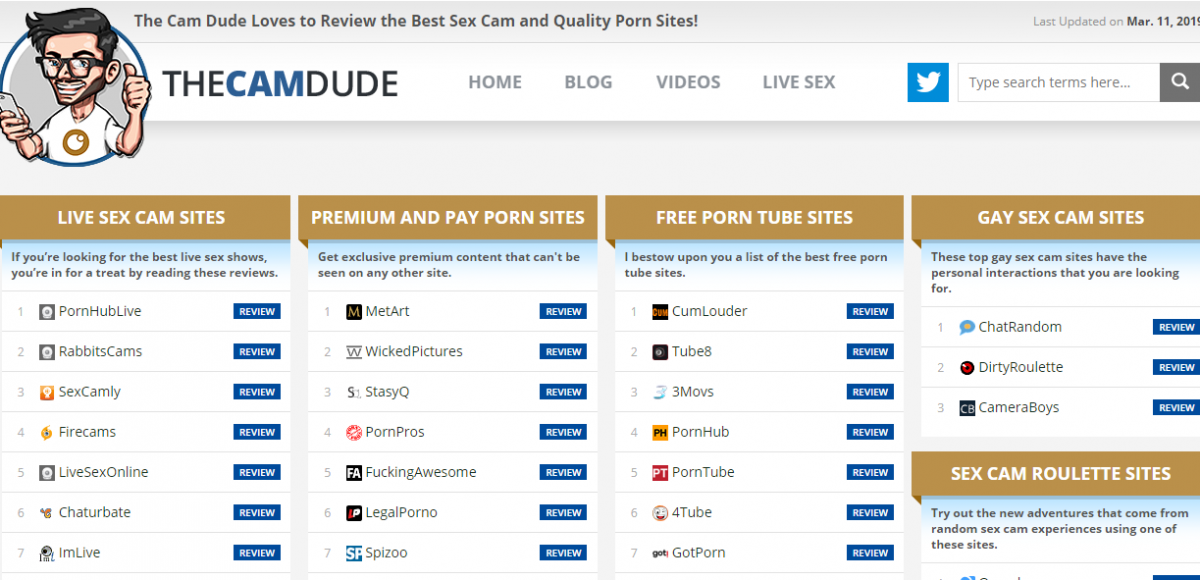This screenshot has height=580, width=1200.
Task: Click the Firecams flame icon
Action: pyautogui.click(x=47, y=432)
